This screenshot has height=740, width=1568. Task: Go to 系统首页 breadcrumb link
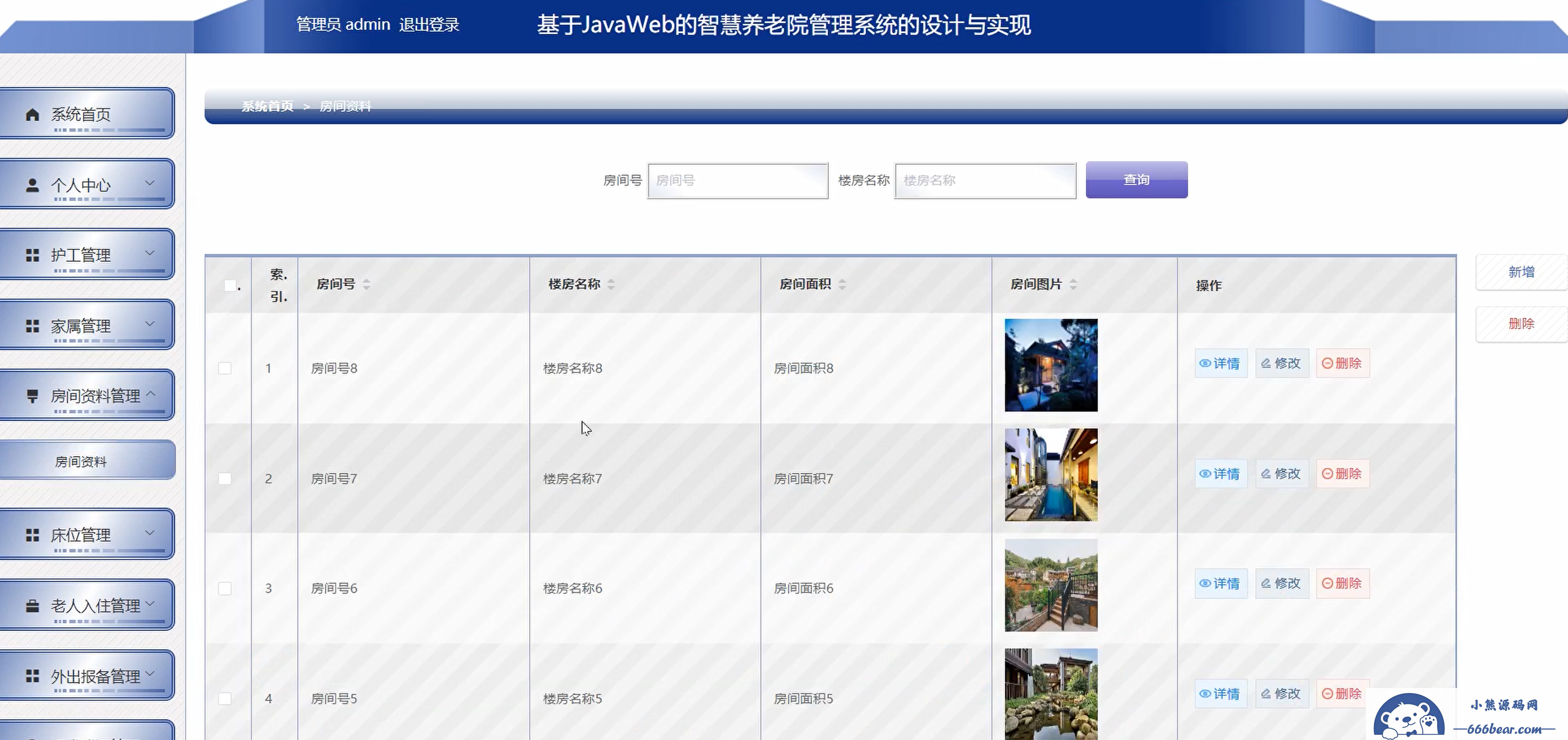point(267,107)
